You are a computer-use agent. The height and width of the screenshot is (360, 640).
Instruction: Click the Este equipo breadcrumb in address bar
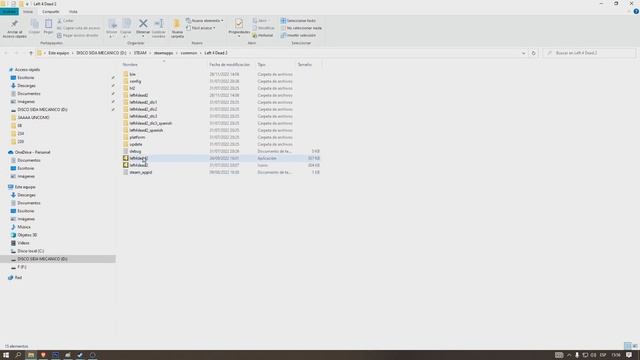(x=59, y=53)
